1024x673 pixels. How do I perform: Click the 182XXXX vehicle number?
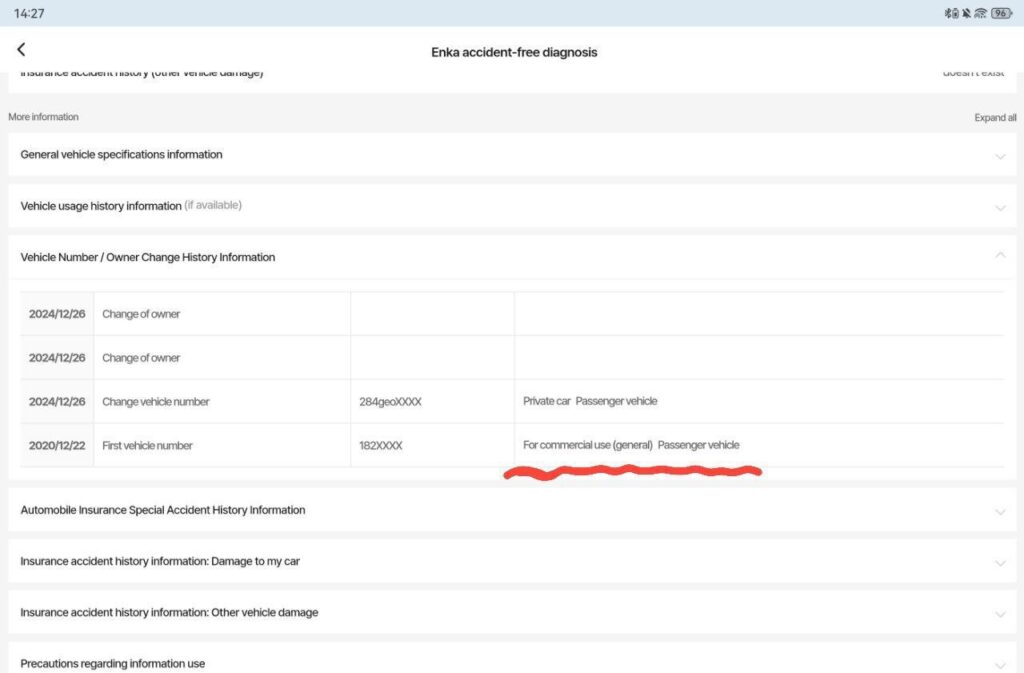point(381,446)
